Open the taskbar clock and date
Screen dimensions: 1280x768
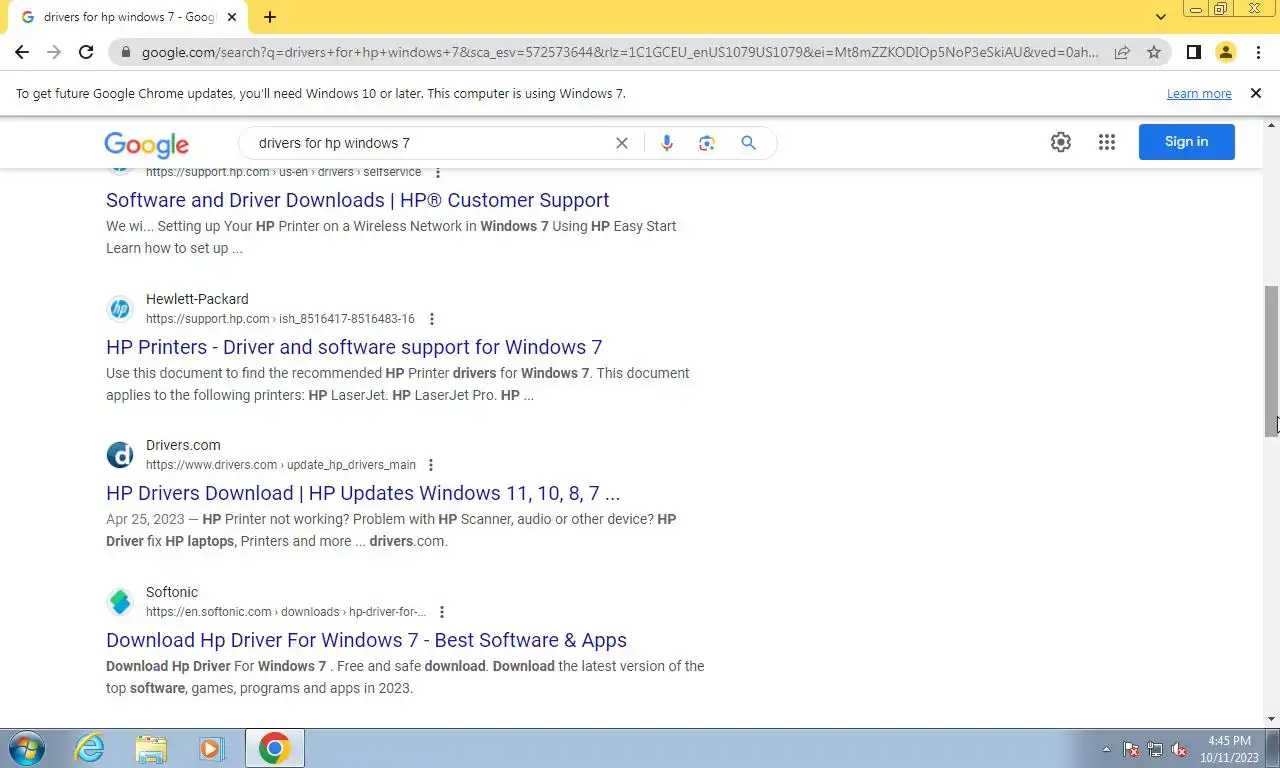(1230, 749)
